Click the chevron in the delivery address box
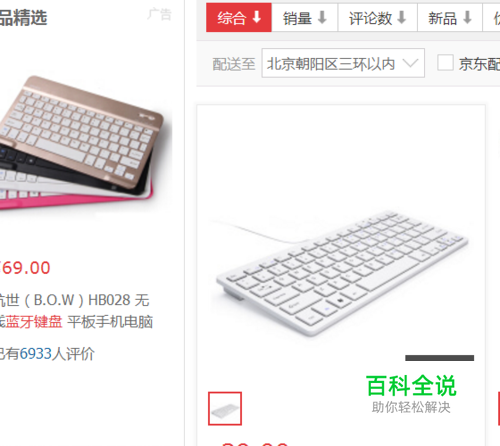This screenshot has height=446, width=500. tap(410, 63)
